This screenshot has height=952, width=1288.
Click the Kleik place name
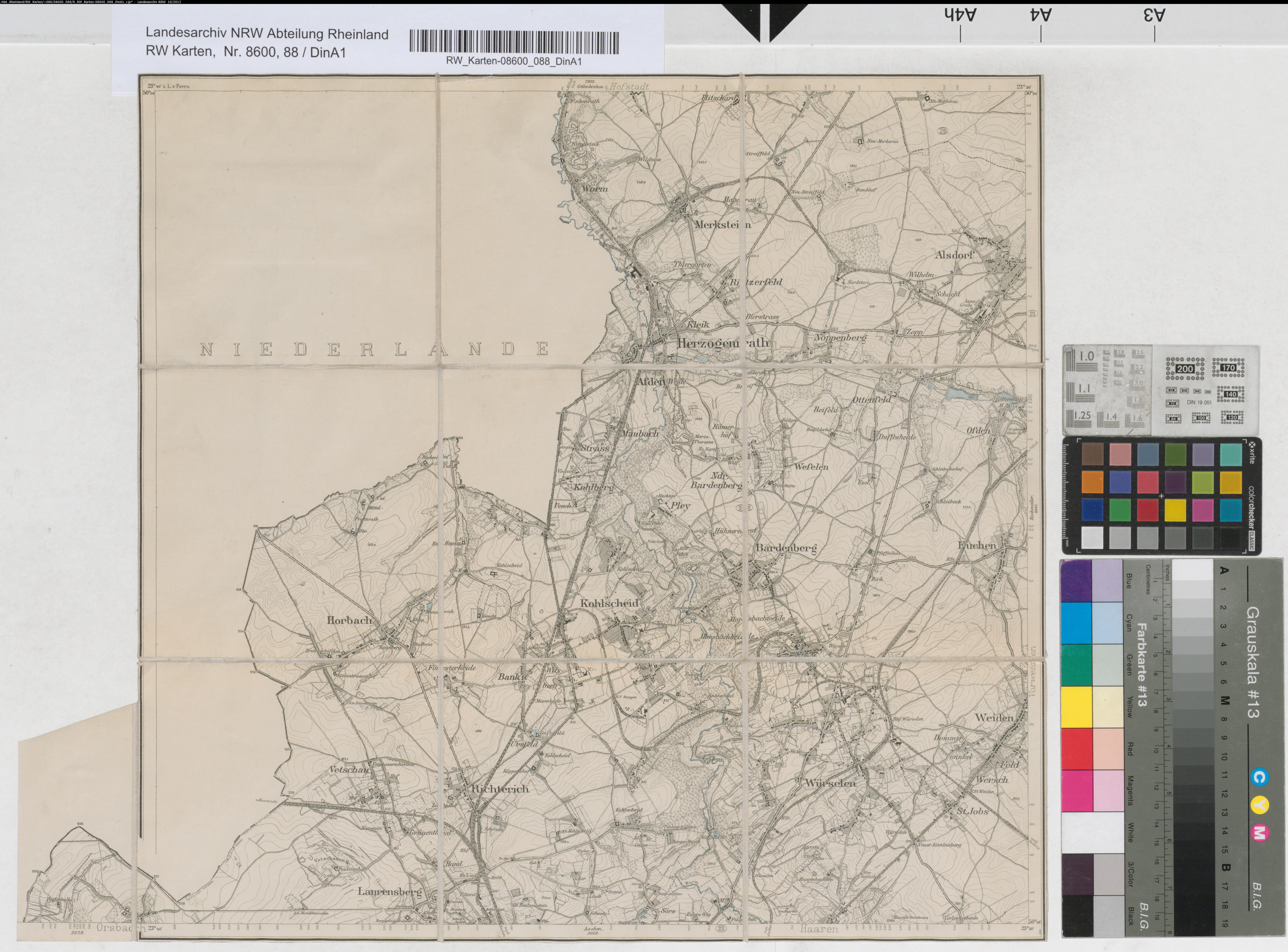[698, 324]
